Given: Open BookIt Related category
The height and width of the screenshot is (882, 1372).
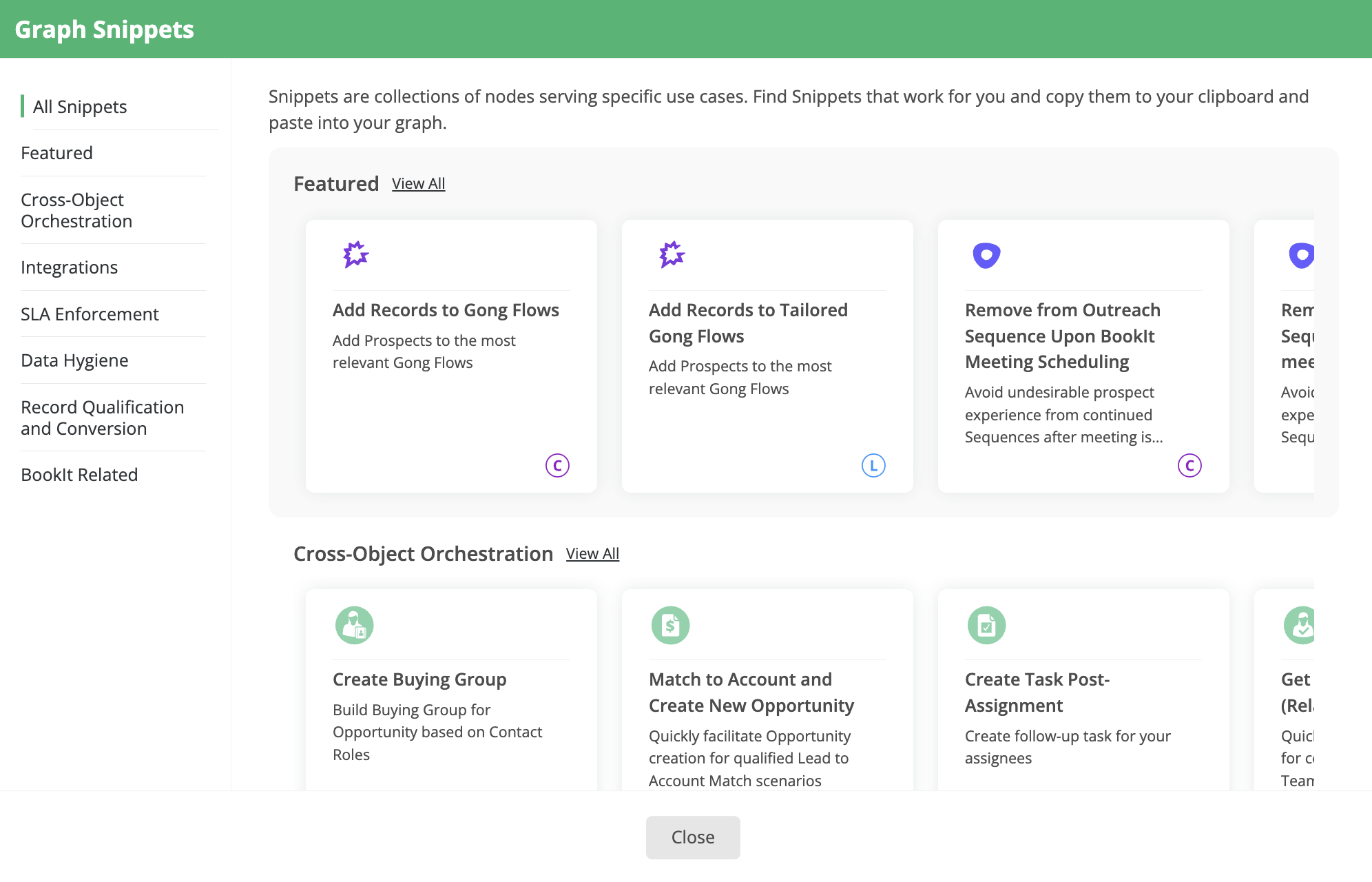Looking at the screenshot, I should coord(79,475).
